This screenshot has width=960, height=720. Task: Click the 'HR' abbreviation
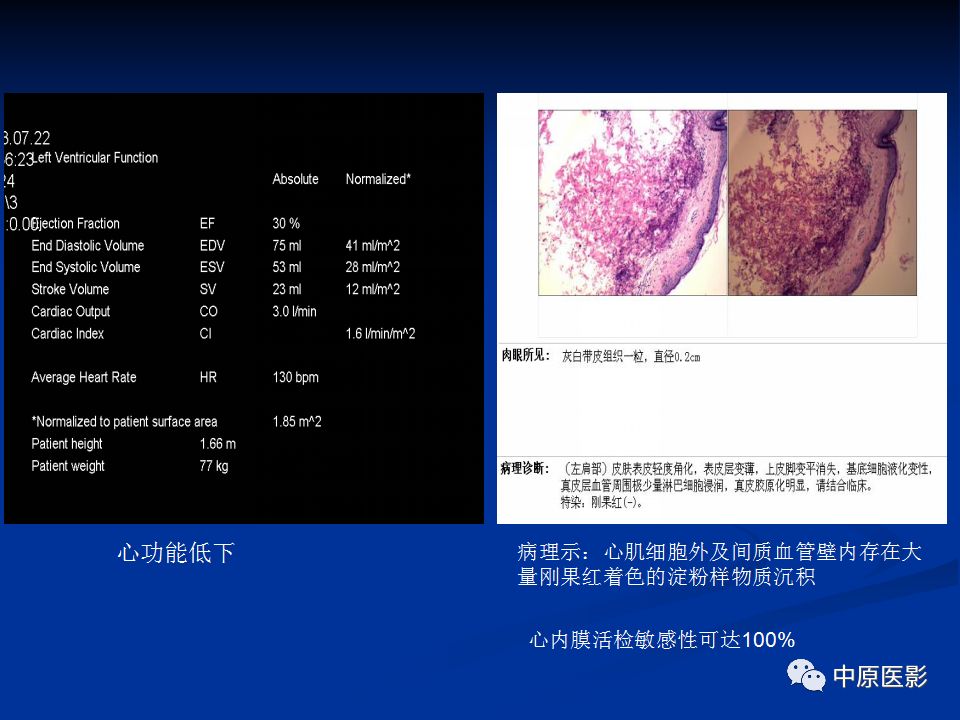pyautogui.click(x=208, y=378)
